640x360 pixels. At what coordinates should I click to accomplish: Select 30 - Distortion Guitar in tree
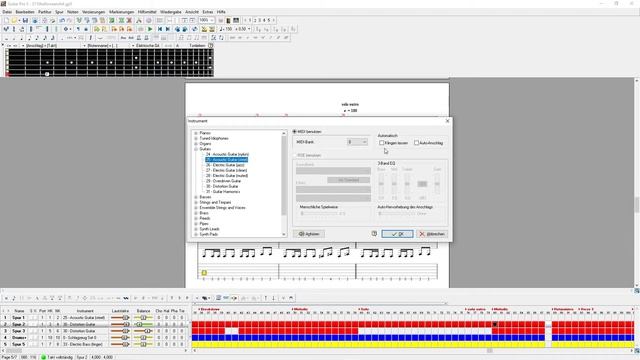click(x=222, y=186)
